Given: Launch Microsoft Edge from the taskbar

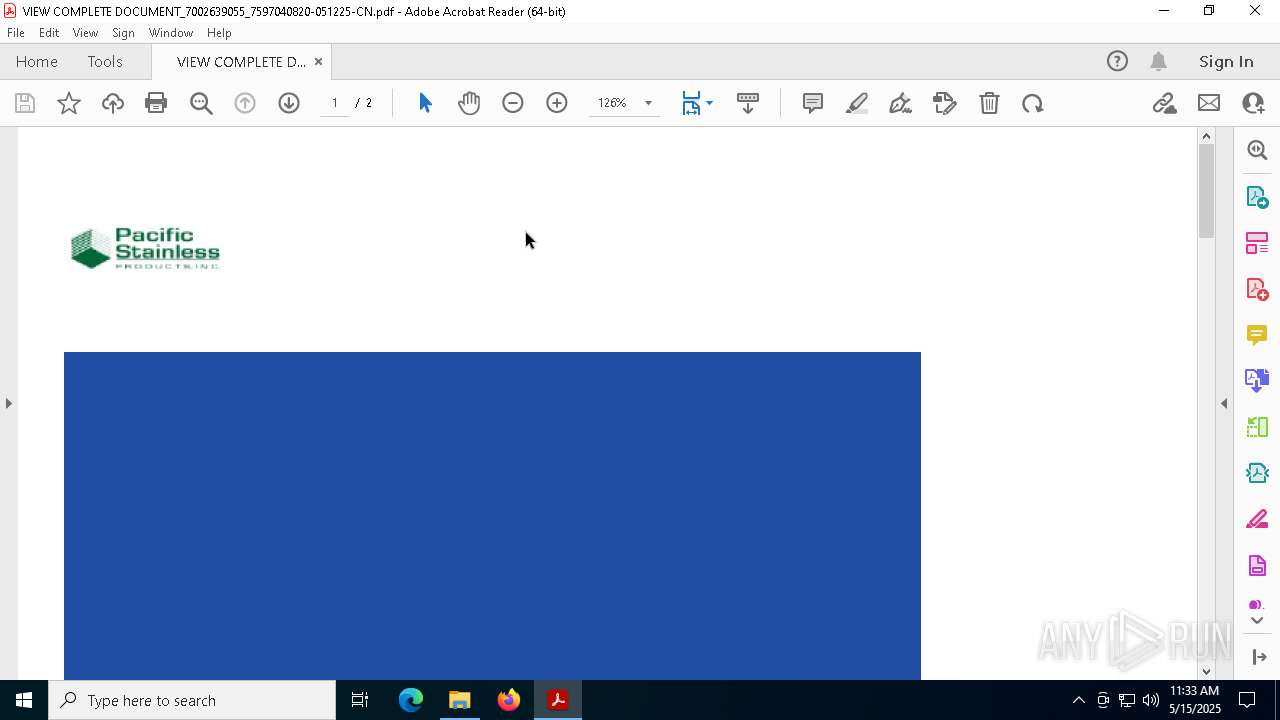Looking at the screenshot, I should pyautogui.click(x=411, y=700).
